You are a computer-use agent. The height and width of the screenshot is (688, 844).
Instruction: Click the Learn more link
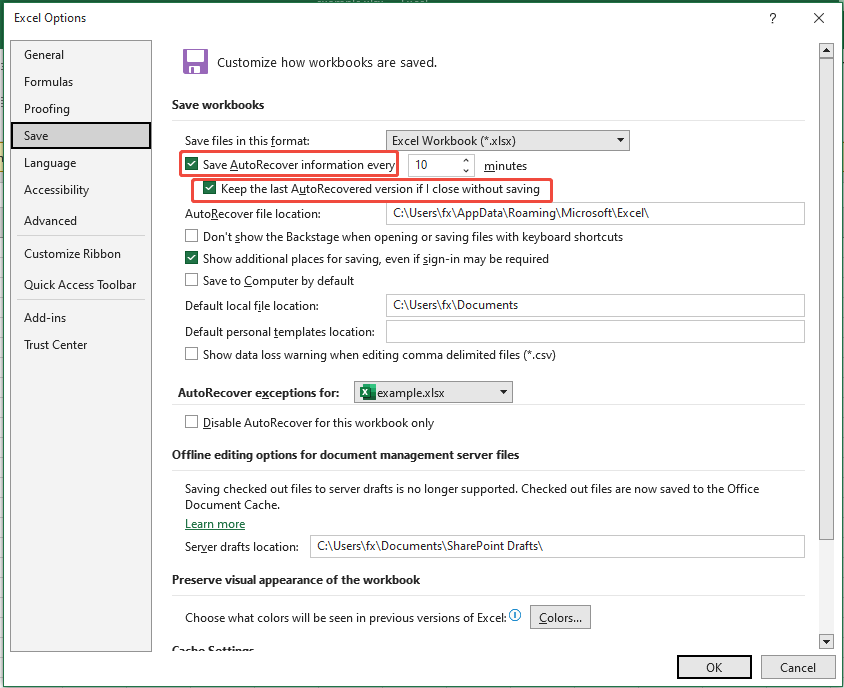pyautogui.click(x=214, y=523)
